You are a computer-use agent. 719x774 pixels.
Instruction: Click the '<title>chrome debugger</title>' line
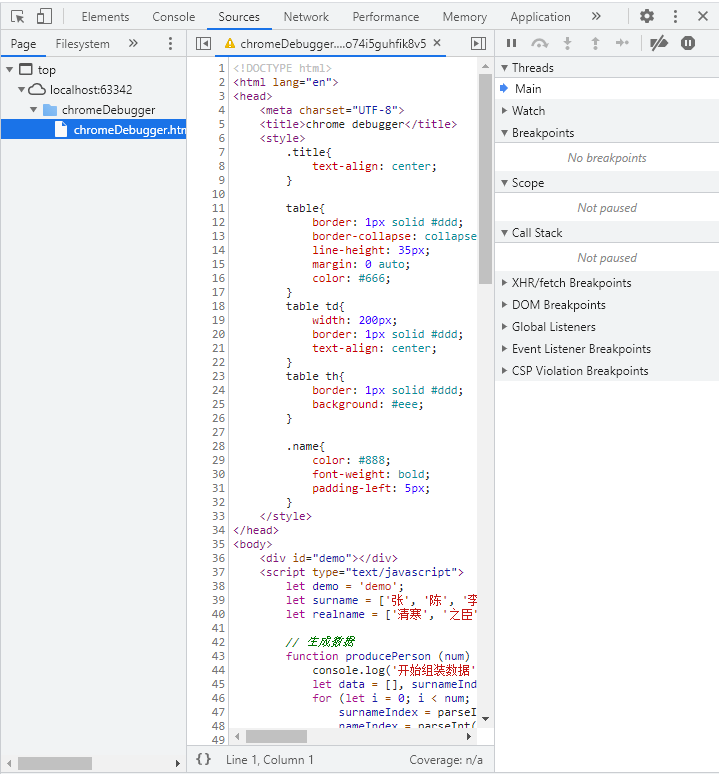coord(358,124)
